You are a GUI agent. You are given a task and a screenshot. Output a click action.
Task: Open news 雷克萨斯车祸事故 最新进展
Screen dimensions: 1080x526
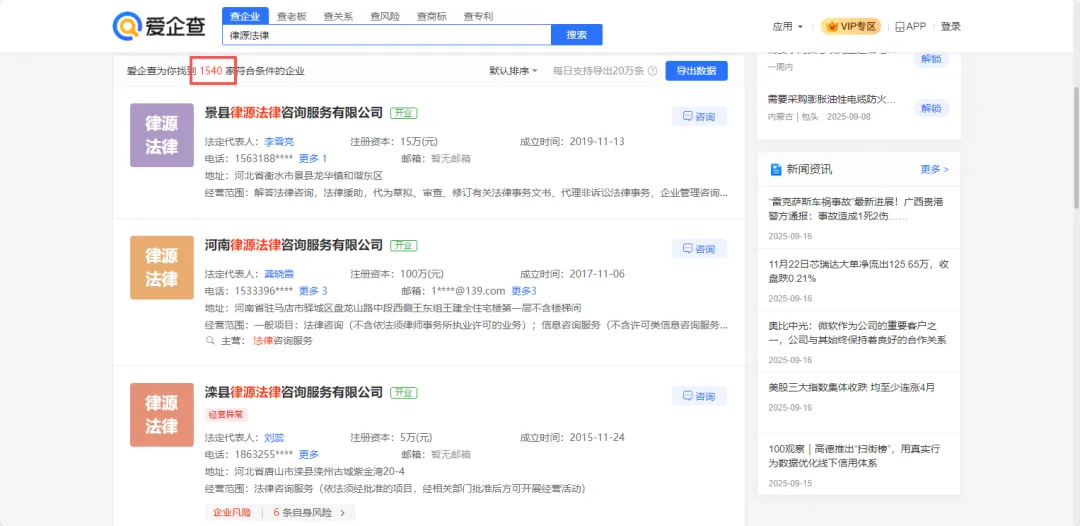tap(855, 209)
